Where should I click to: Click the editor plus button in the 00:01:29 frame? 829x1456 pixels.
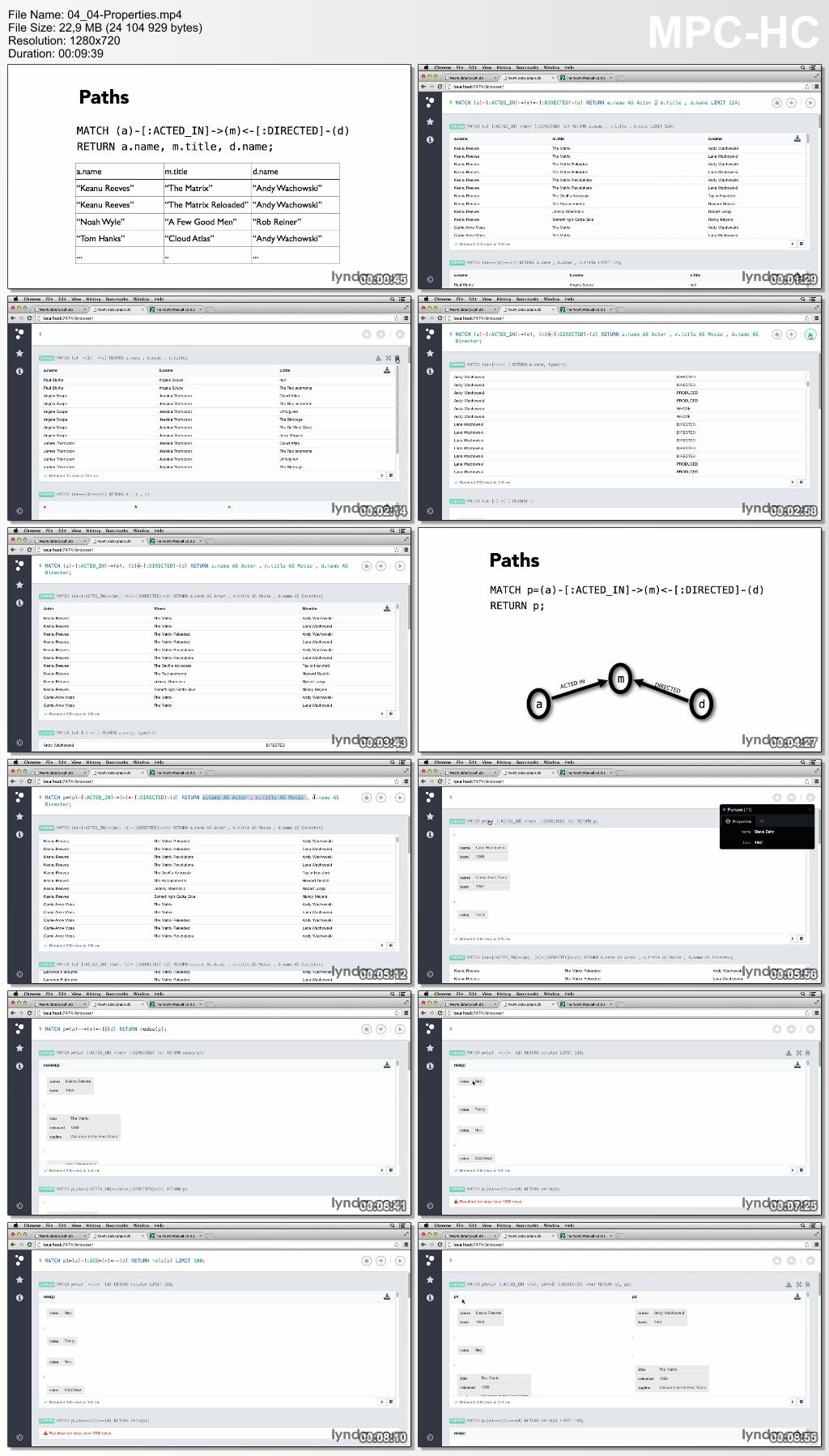791,103
